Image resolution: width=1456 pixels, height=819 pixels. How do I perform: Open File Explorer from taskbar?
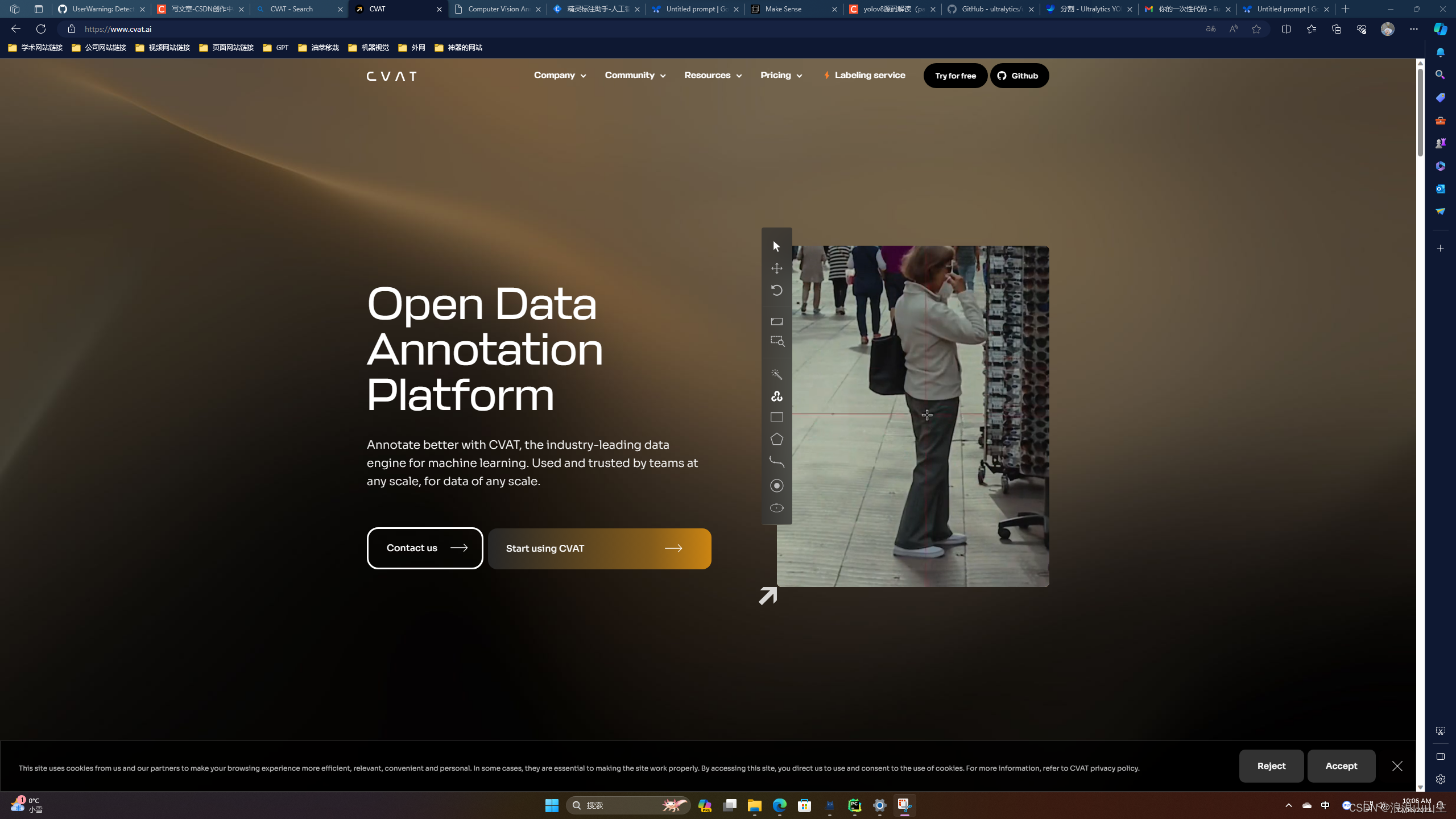[x=754, y=805]
